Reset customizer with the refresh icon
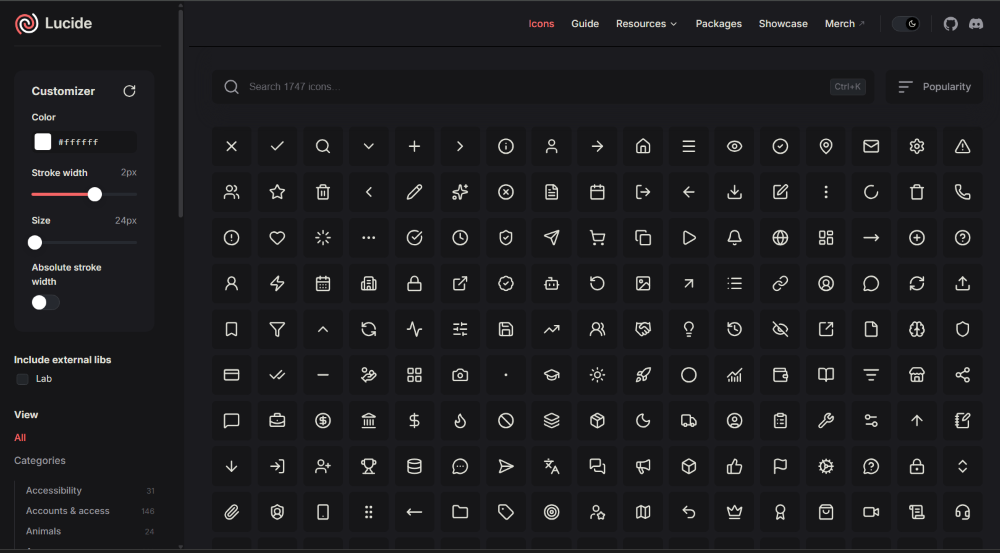The image size is (1000, 553). (129, 91)
